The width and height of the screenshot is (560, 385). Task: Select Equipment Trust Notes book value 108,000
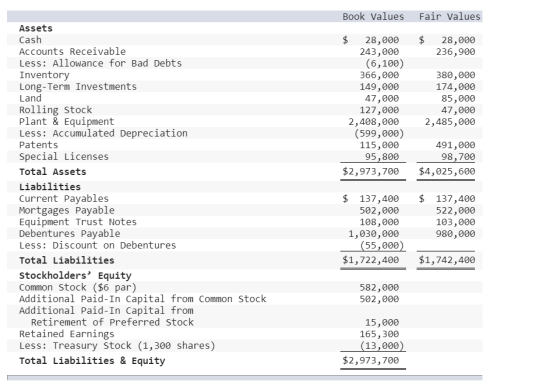[379, 222]
